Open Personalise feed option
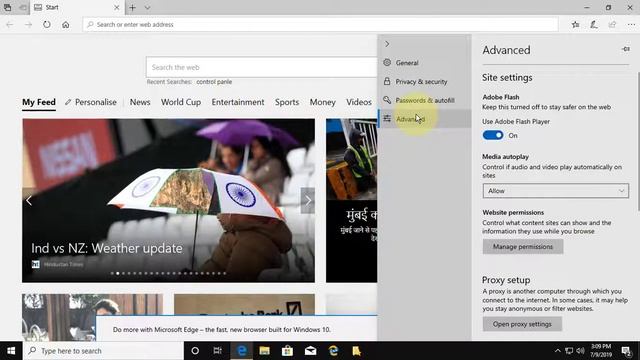 pos(91,102)
